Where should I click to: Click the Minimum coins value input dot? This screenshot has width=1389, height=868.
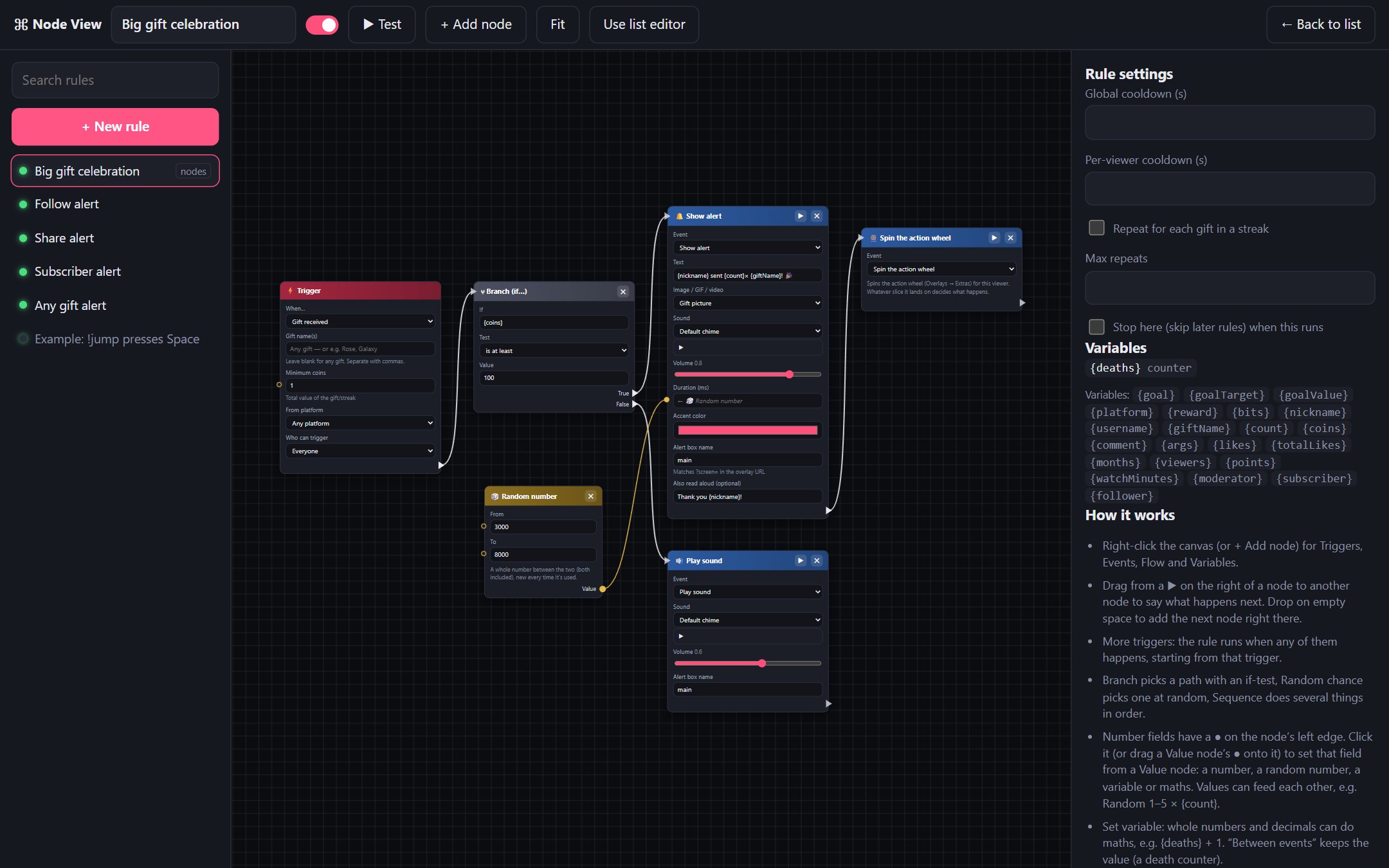pos(279,384)
